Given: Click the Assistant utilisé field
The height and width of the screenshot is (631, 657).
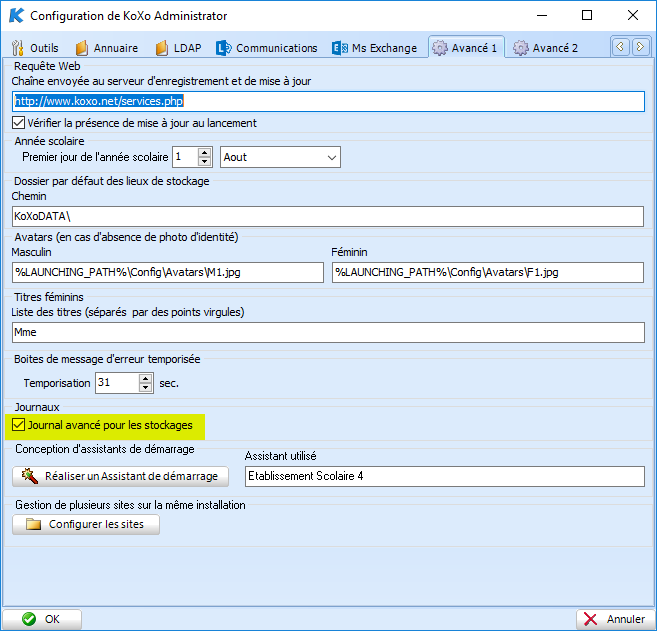Looking at the screenshot, I should pos(445,476).
